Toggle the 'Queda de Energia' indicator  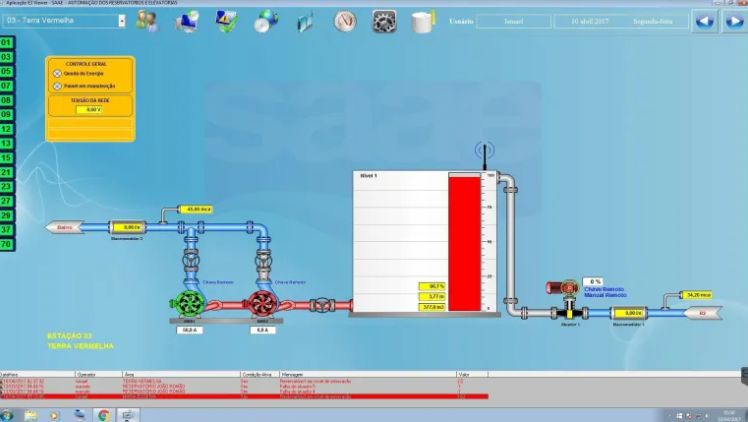click(57, 73)
